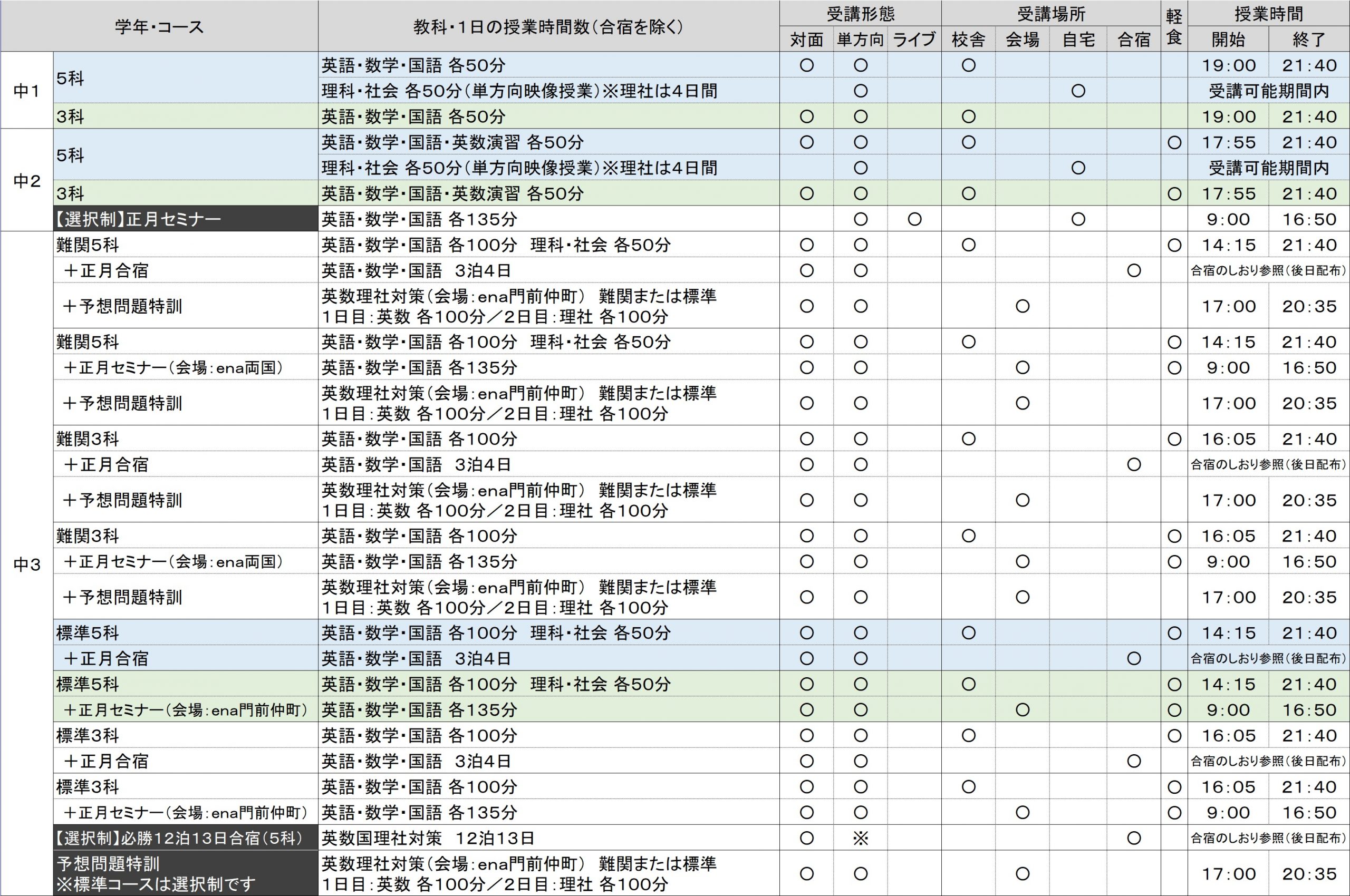
Task: Click the ※ mark in 必勝12泊13日合宿 row
Action: click(x=861, y=838)
